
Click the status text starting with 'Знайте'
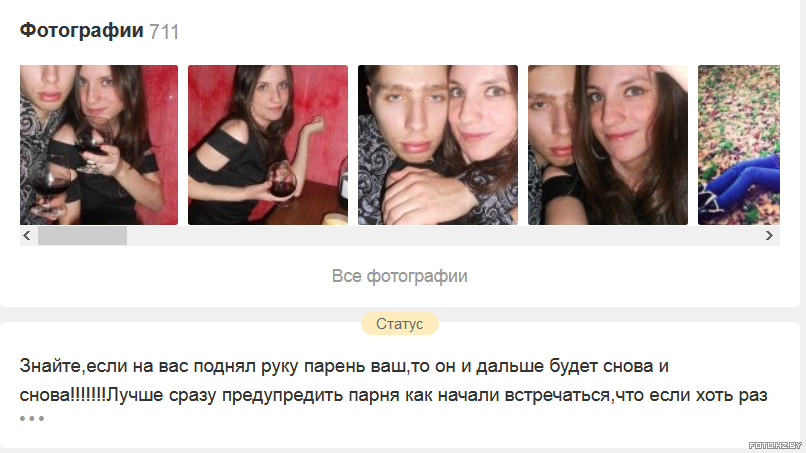tap(344, 366)
